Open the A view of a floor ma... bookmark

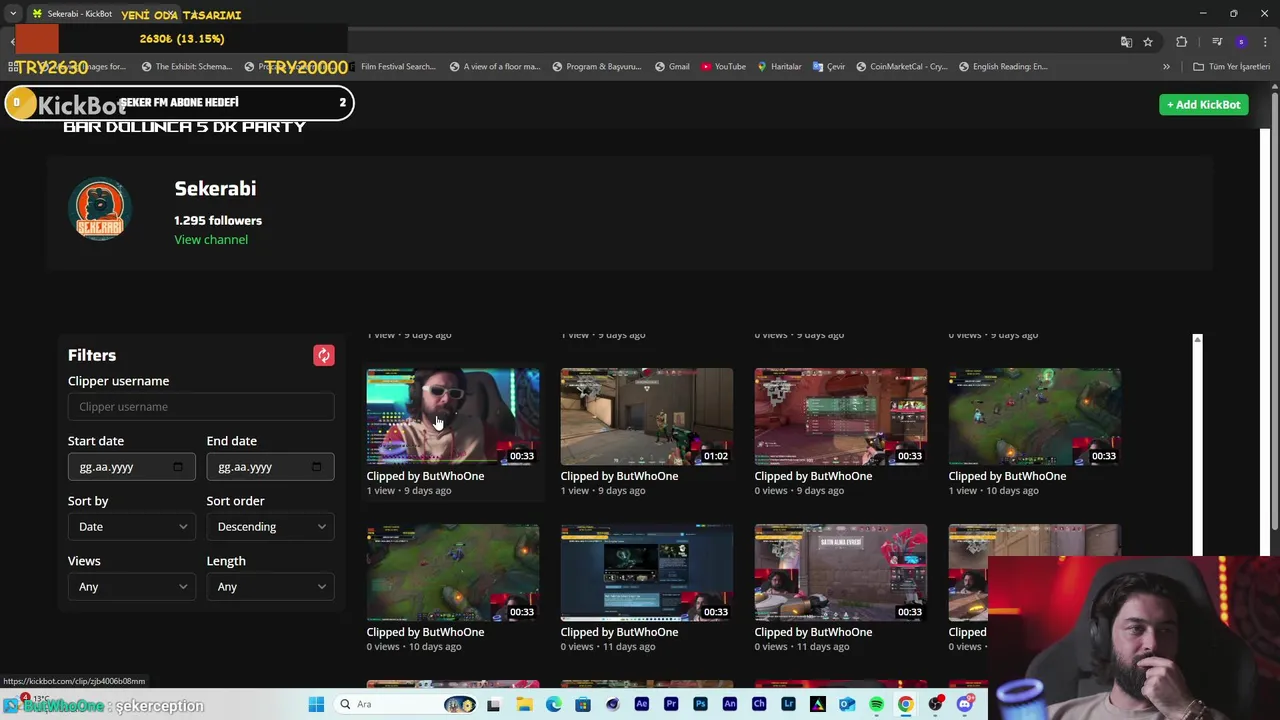pyautogui.click(x=495, y=67)
